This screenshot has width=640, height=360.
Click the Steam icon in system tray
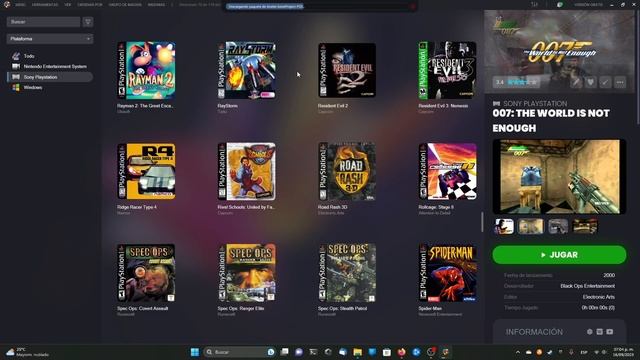click(550, 352)
